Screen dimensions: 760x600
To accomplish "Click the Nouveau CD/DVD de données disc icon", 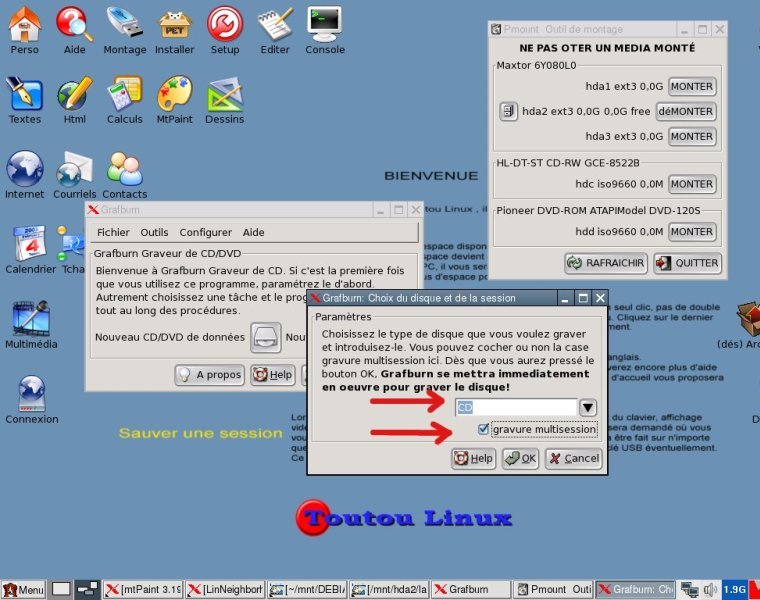I will (266, 338).
